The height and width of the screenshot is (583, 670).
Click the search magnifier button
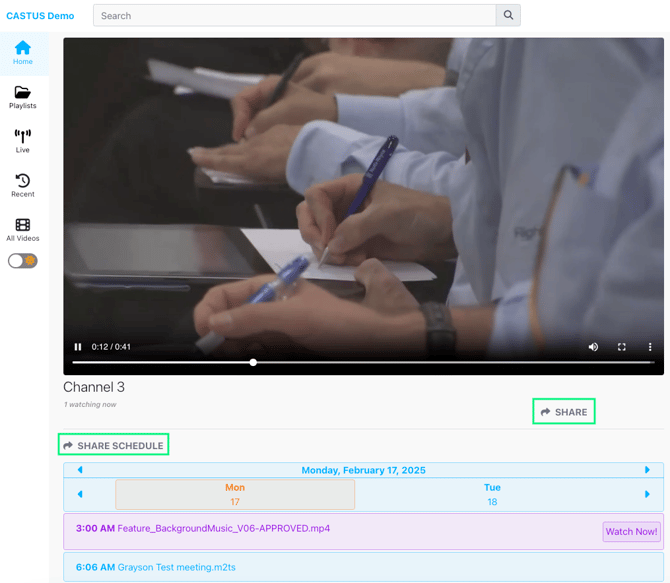pos(508,16)
